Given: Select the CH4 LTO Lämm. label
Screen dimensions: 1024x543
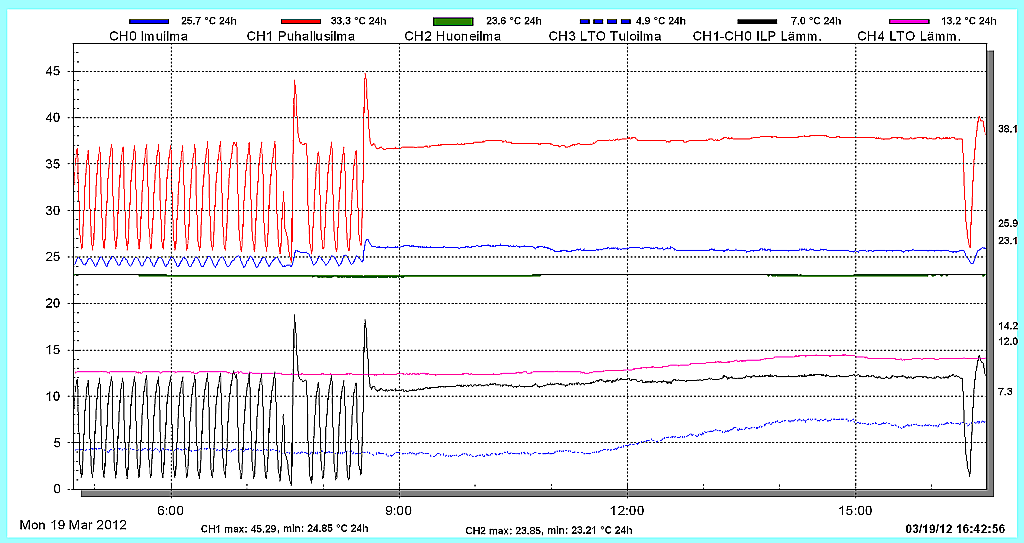Looking at the screenshot, I should (x=909, y=36).
